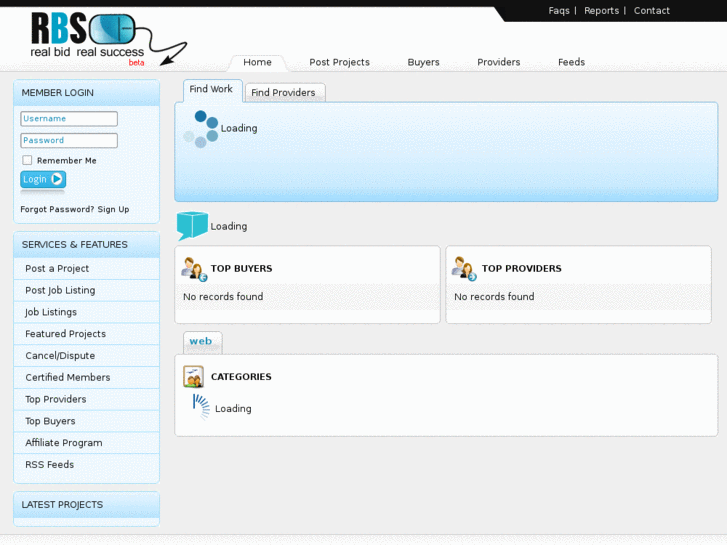The width and height of the screenshot is (727, 545).
Task: Switch to the Find Work tab
Action: point(212,90)
